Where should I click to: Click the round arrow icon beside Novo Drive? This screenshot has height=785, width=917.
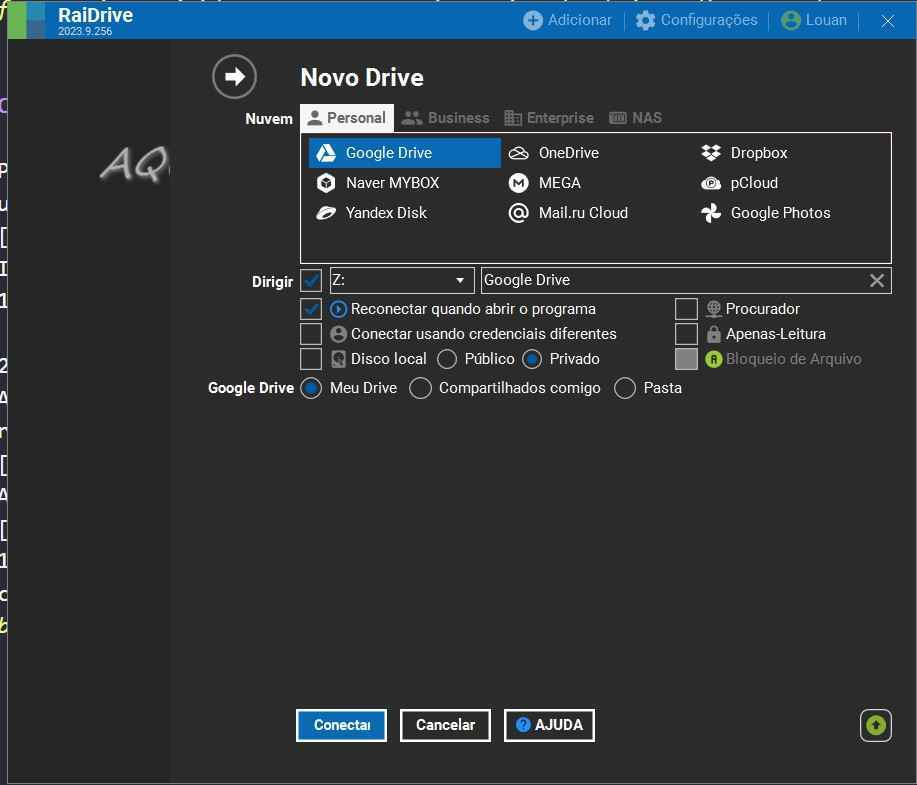click(x=234, y=77)
